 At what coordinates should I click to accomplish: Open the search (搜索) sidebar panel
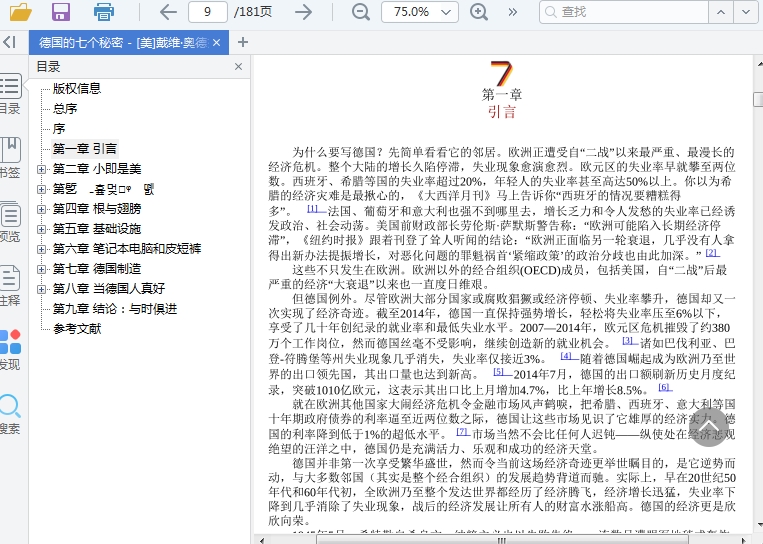click(9, 413)
